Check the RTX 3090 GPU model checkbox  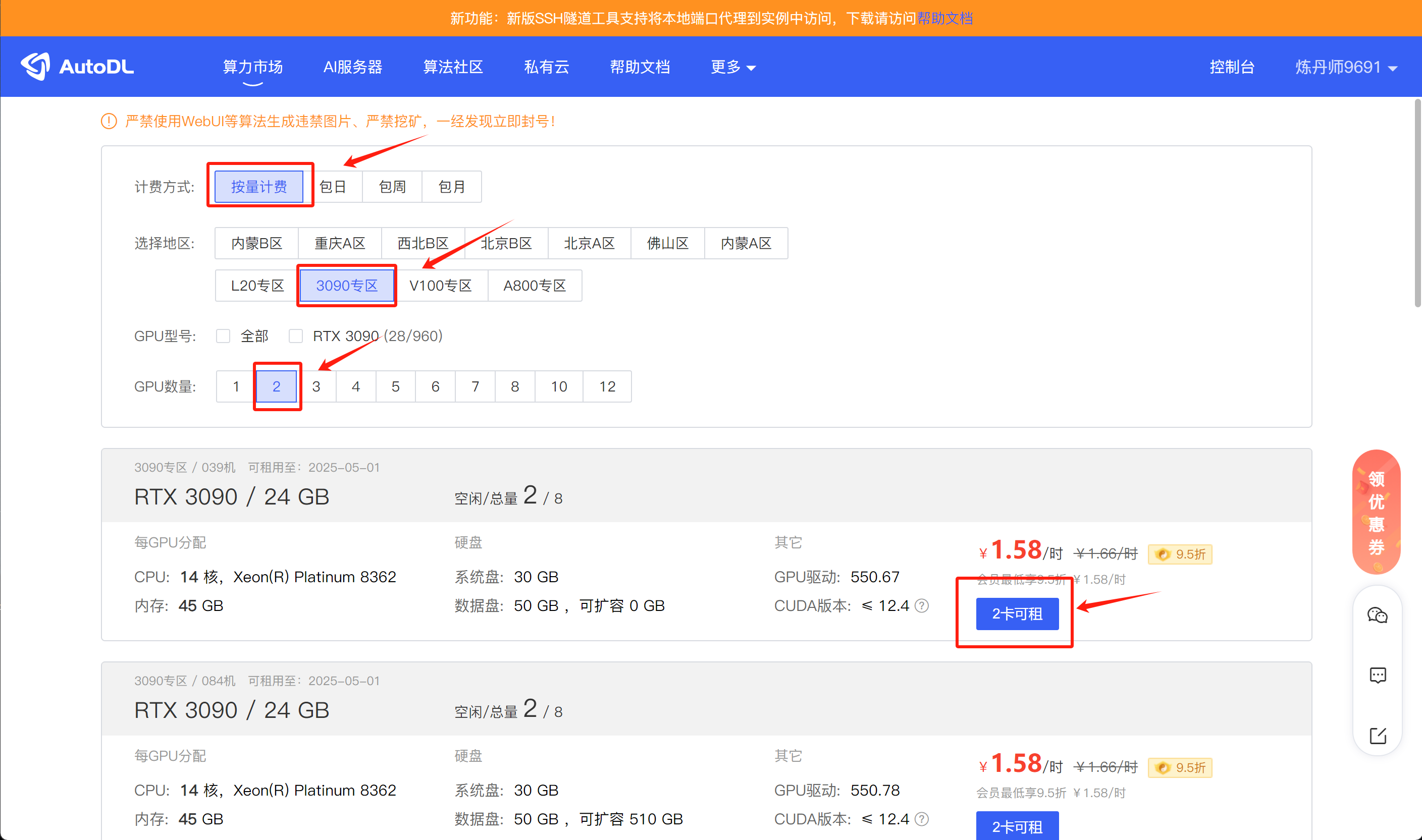point(296,336)
